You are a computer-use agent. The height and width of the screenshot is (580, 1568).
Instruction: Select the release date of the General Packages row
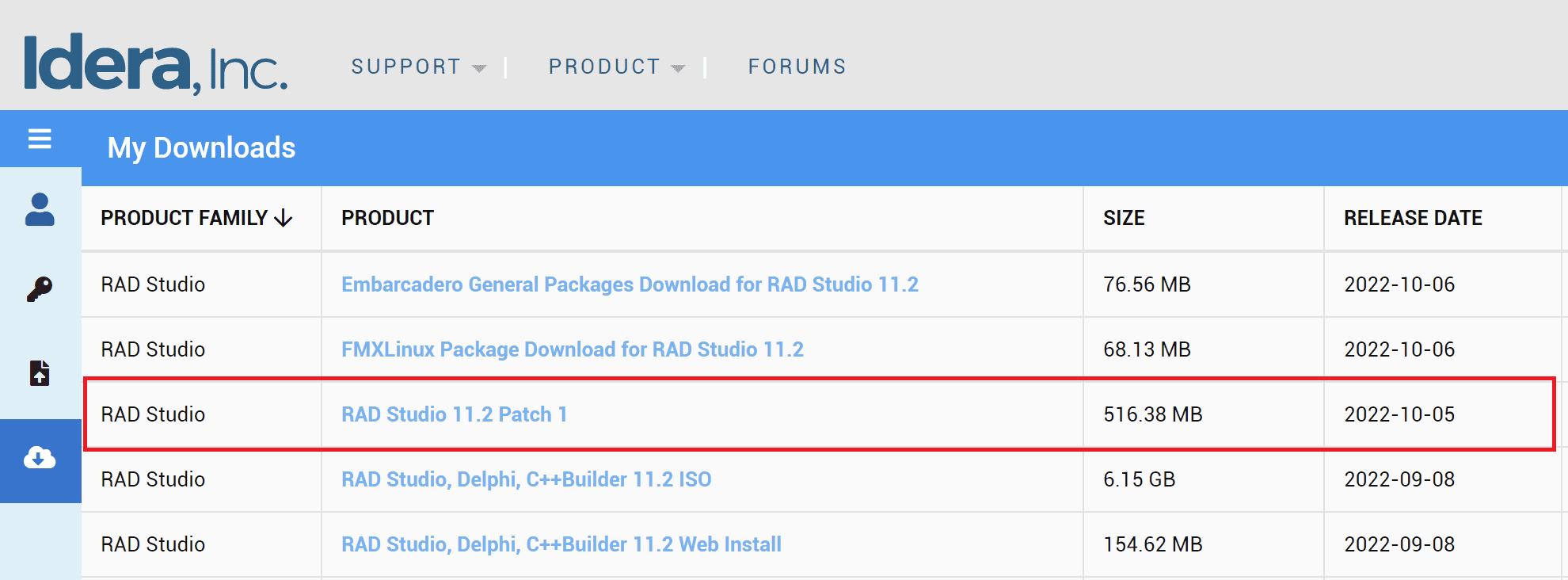(1399, 284)
